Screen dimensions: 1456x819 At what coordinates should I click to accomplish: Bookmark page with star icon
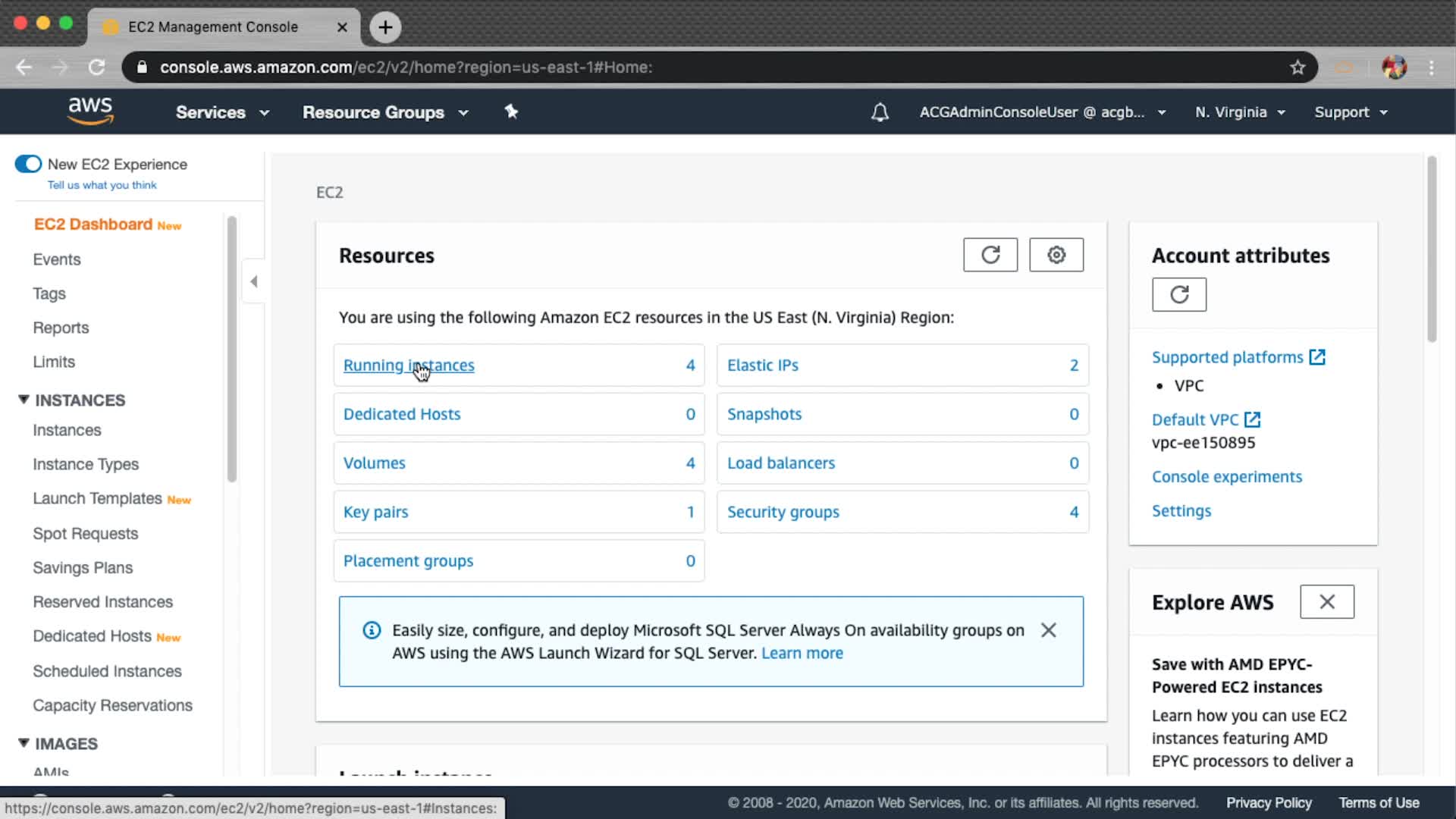(x=1298, y=67)
